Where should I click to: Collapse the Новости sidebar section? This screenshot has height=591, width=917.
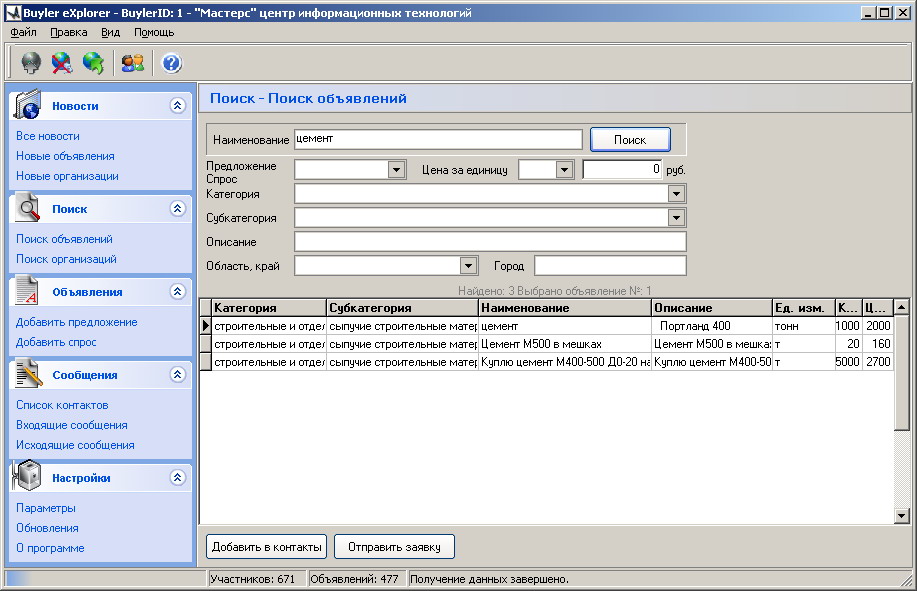[178, 106]
